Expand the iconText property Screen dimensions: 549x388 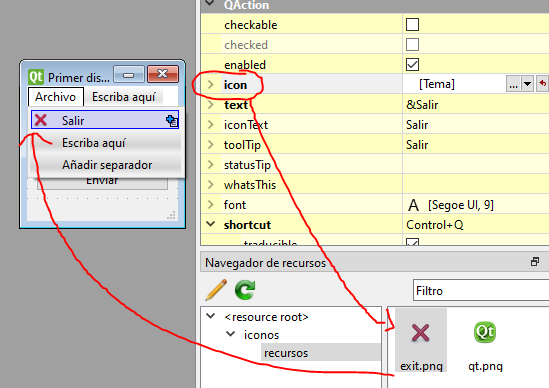click(210, 124)
